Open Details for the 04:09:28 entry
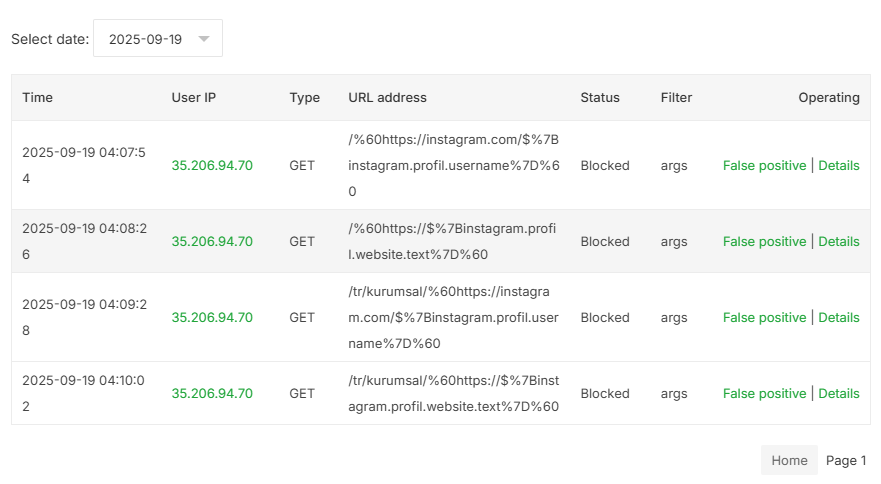The height and width of the screenshot is (484, 881). [838, 317]
